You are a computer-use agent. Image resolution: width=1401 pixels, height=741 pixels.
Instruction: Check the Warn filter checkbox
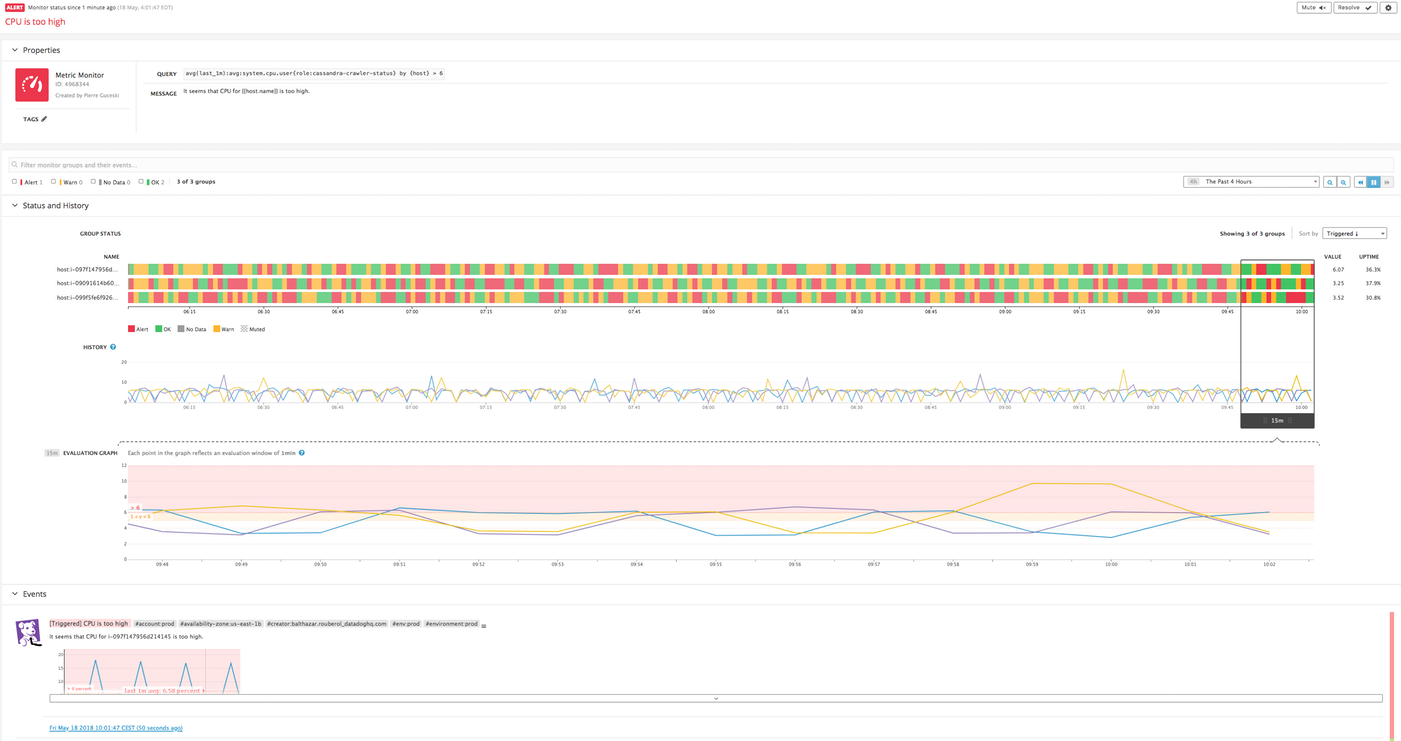click(x=53, y=181)
